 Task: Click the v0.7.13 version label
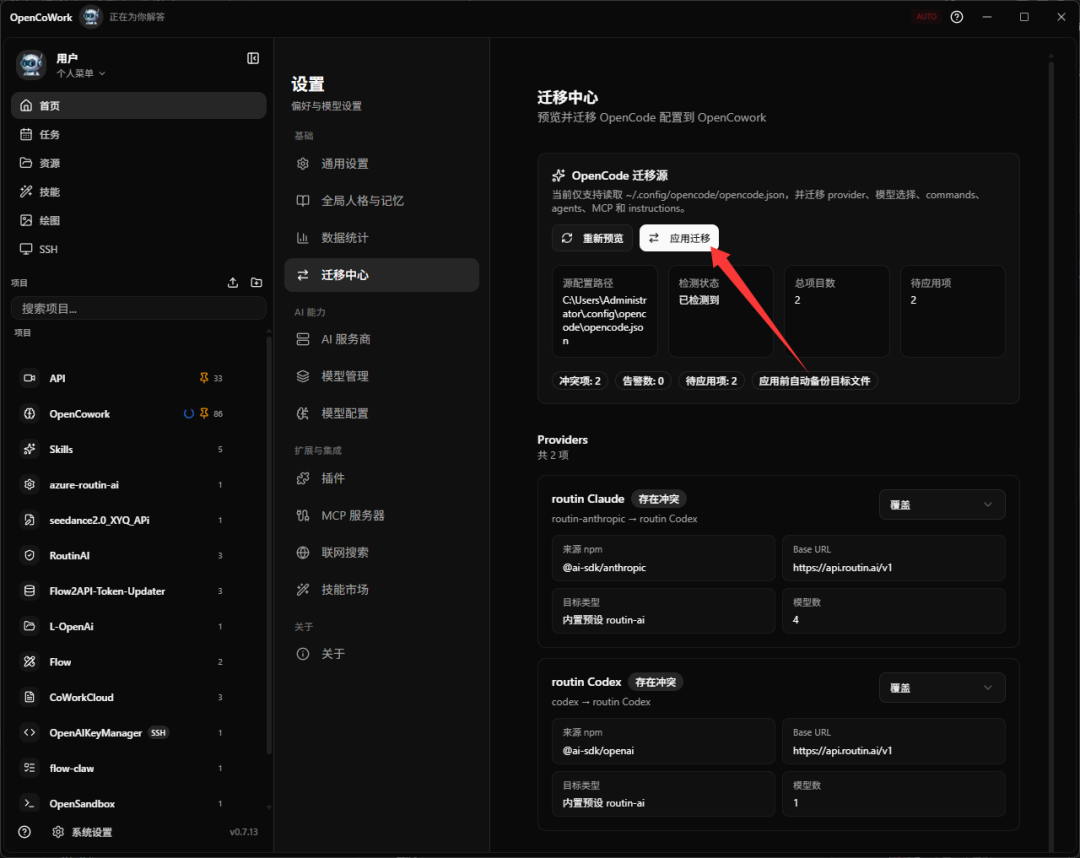[x=244, y=832]
